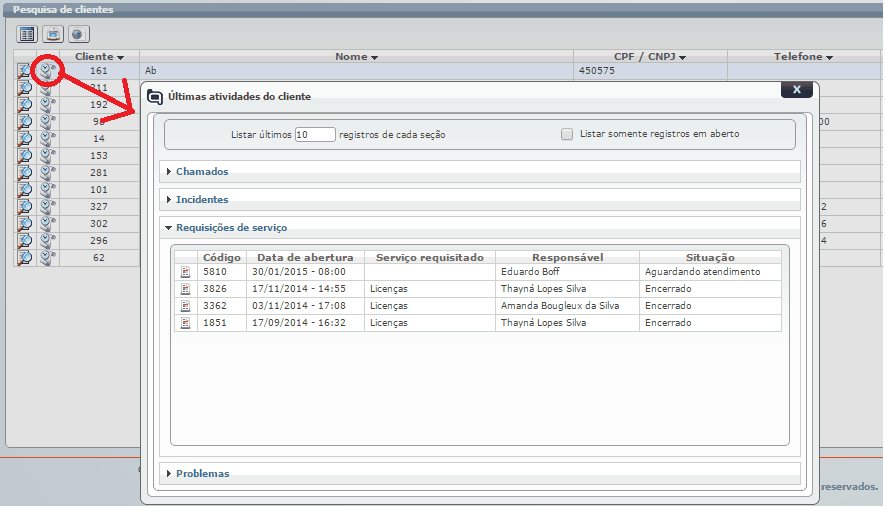Open document icon for request 5810
885x508 pixels.
click(x=184, y=272)
